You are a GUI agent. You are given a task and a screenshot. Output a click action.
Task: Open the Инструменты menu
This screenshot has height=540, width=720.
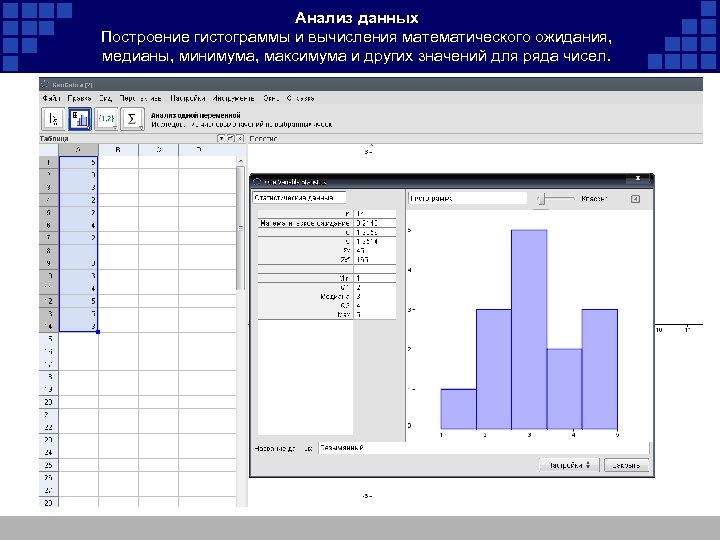pos(233,98)
